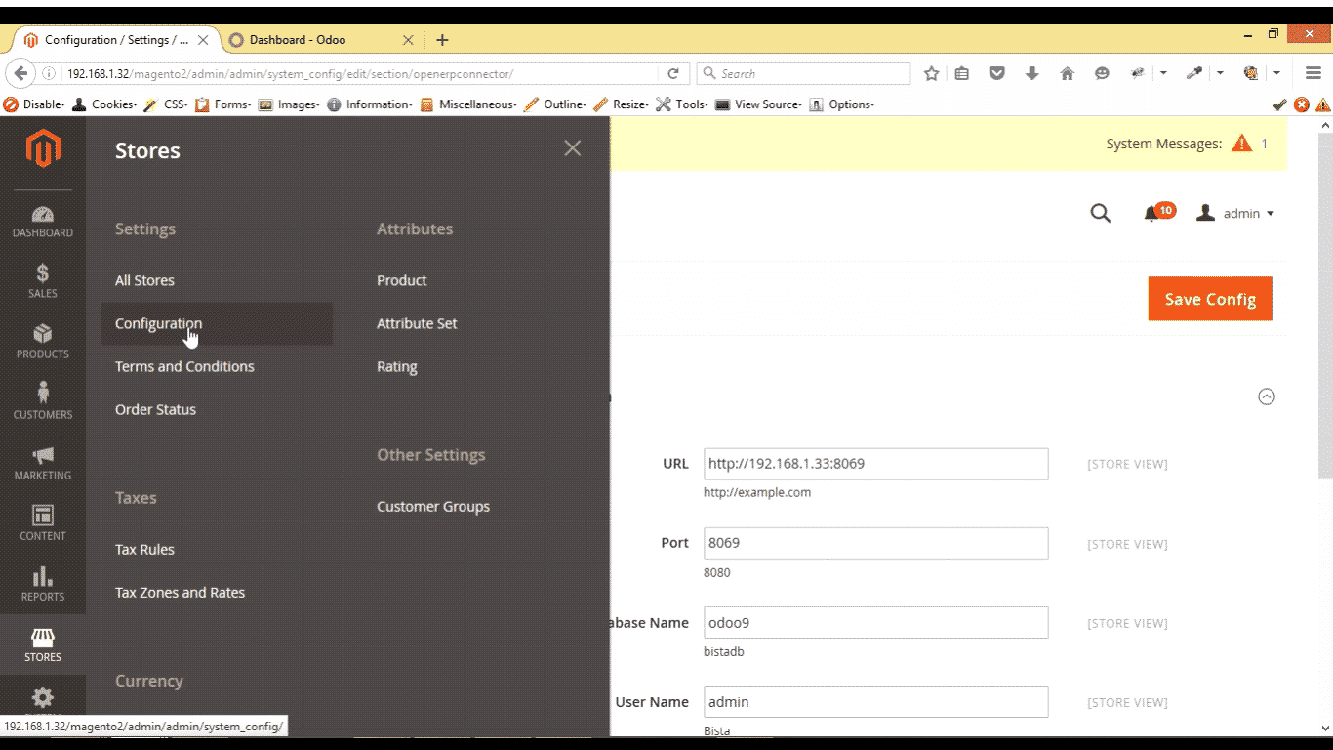This screenshot has height=750, width=1333.
Task: Open the Web Developer Options dropdown
Action: (x=842, y=104)
